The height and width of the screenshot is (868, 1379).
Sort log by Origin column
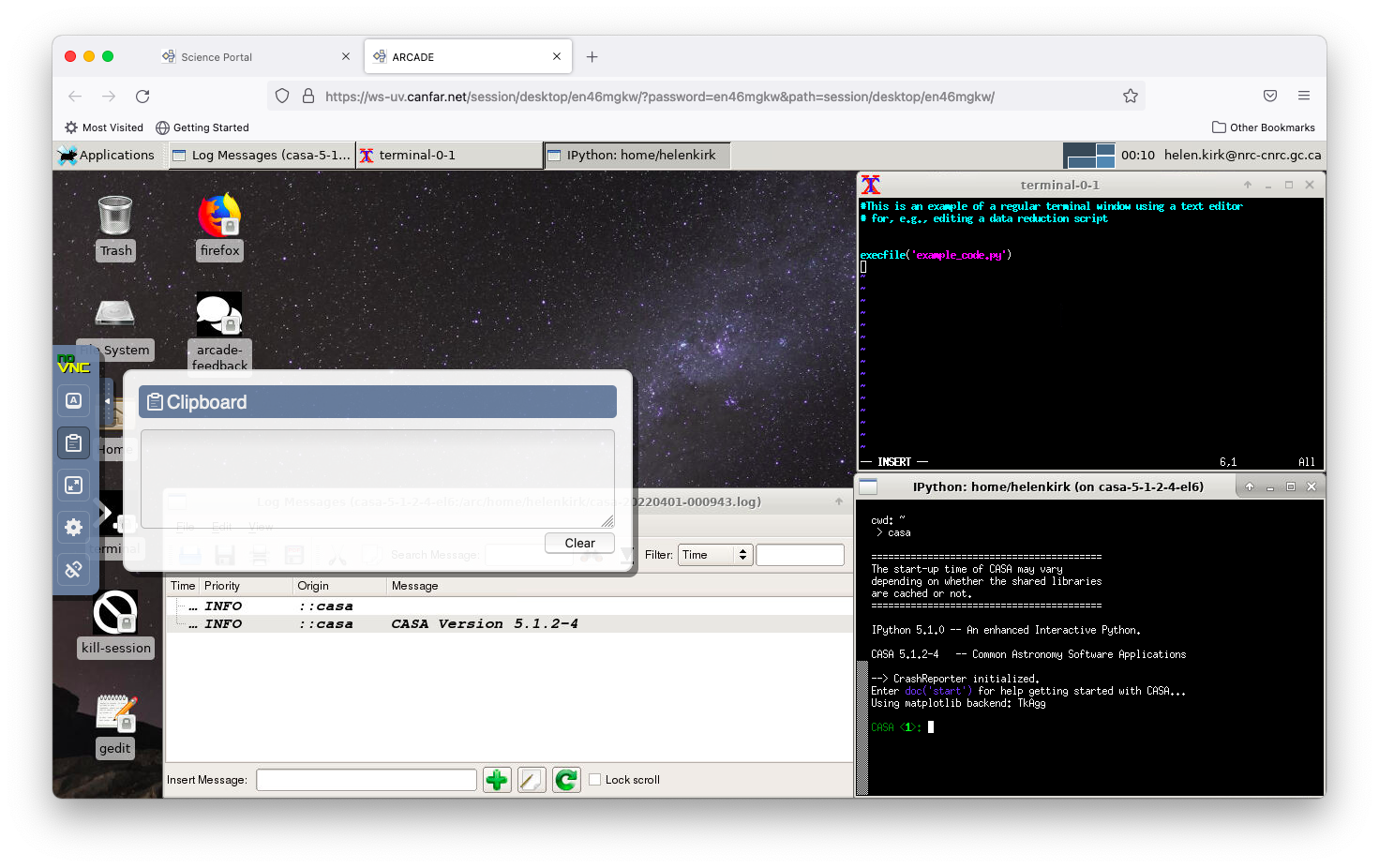pyautogui.click(x=340, y=586)
